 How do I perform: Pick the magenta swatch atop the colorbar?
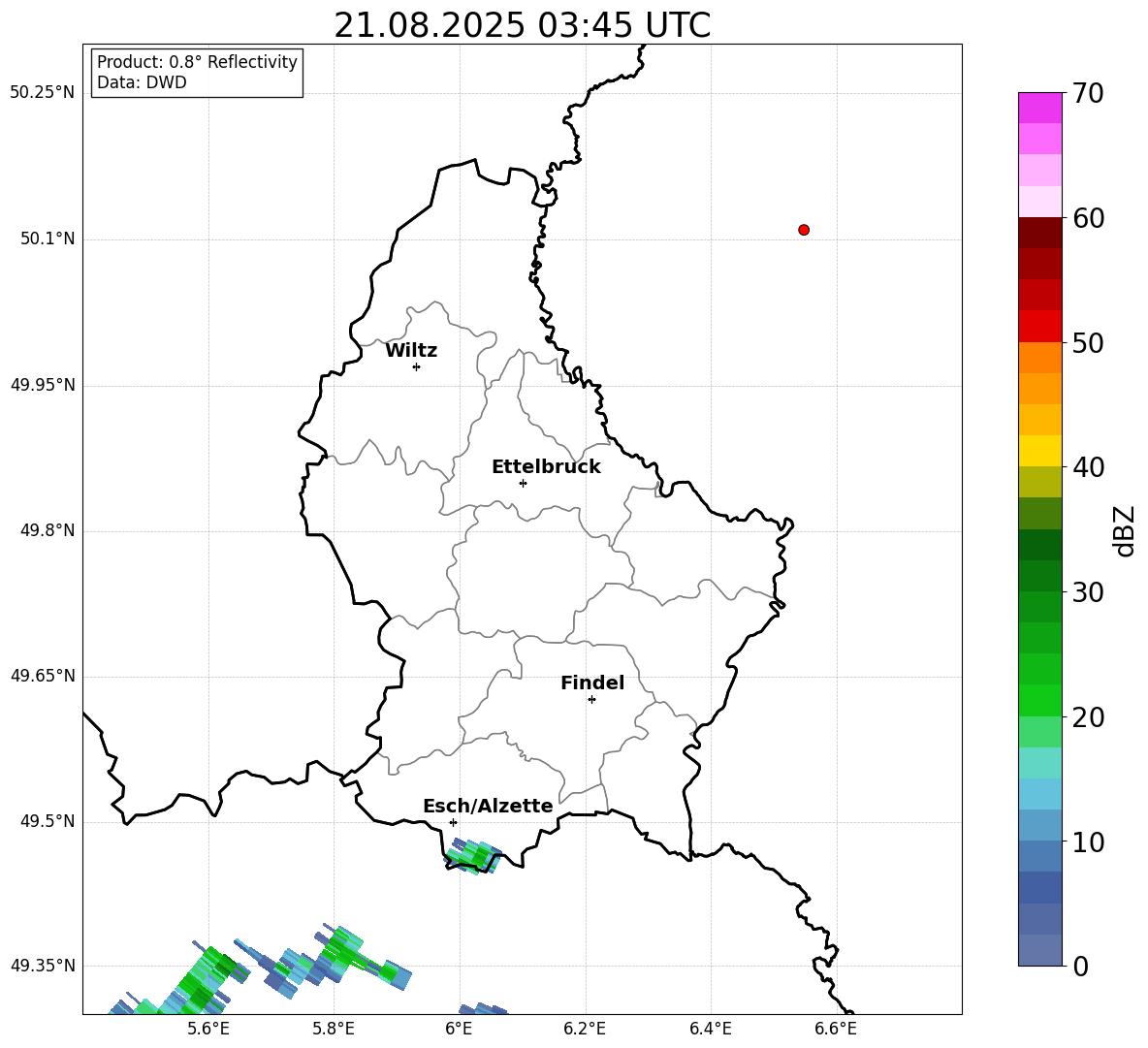(1039, 108)
